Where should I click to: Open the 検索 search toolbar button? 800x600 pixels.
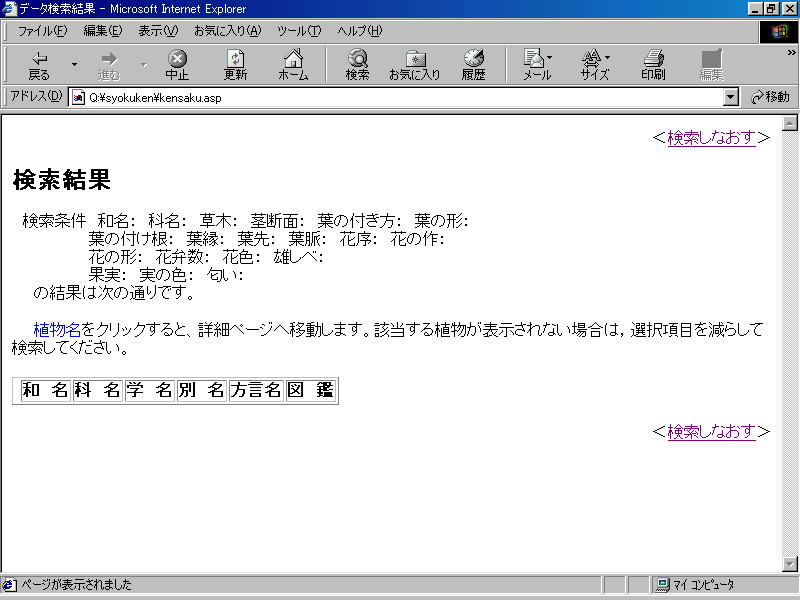click(357, 65)
